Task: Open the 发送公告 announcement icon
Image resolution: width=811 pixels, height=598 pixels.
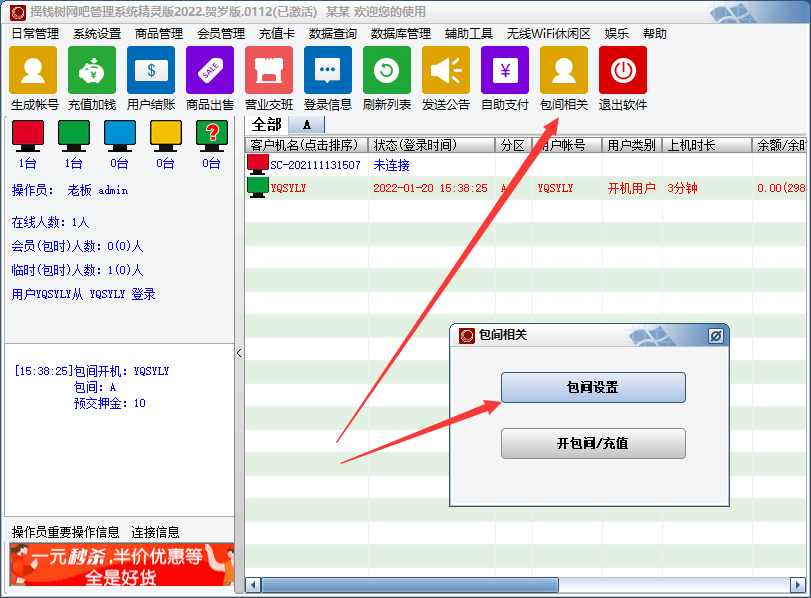Action: tap(446, 71)
